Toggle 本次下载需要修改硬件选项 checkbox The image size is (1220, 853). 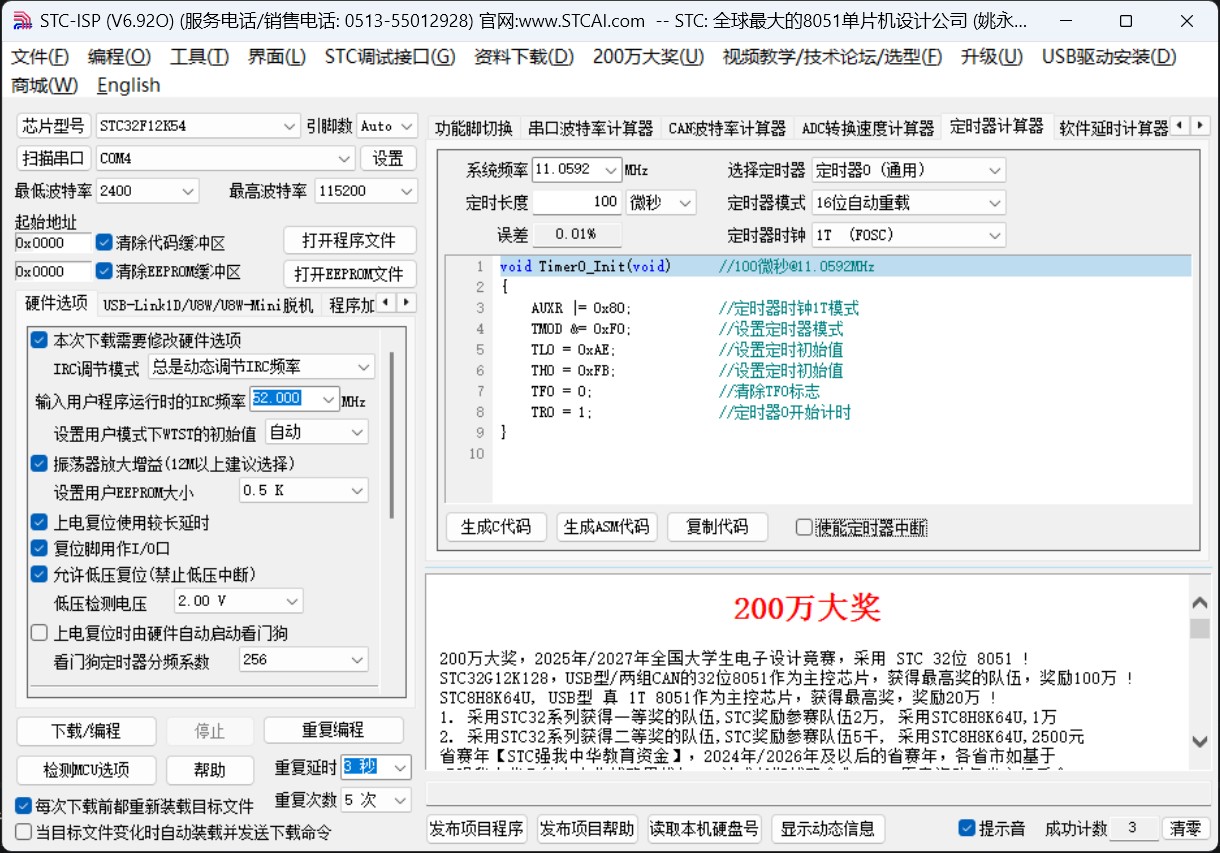point(39,340)
